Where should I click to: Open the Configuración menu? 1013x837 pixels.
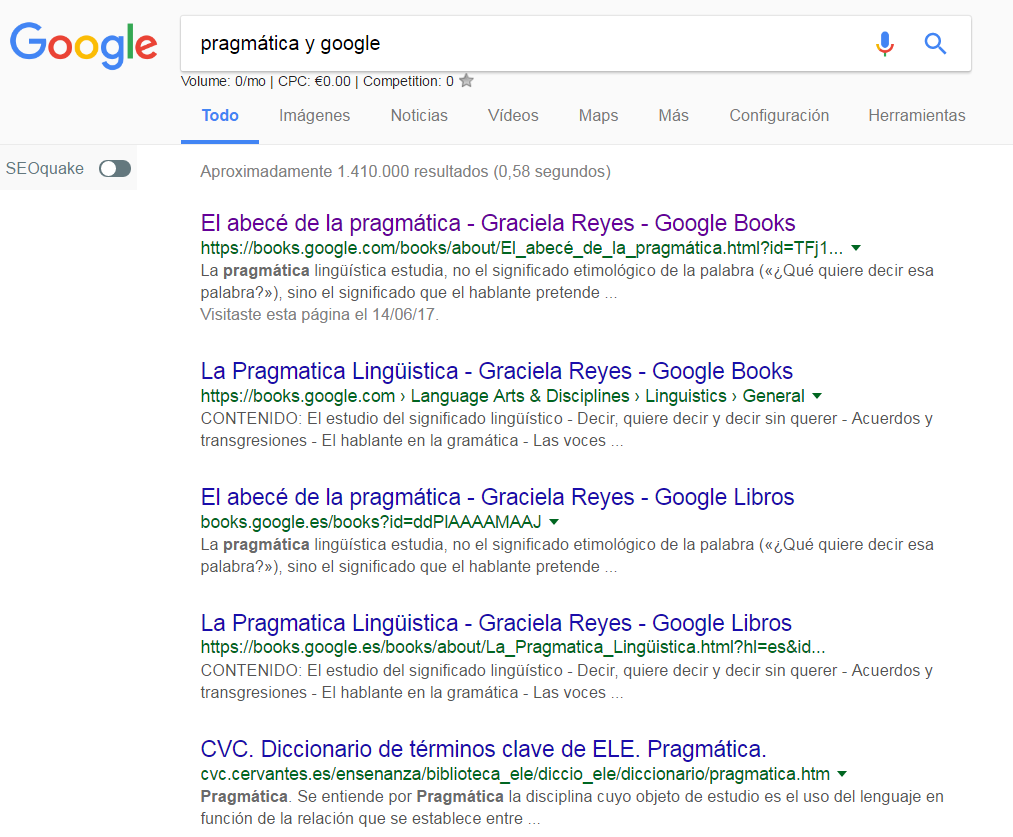tap(779, 115)
